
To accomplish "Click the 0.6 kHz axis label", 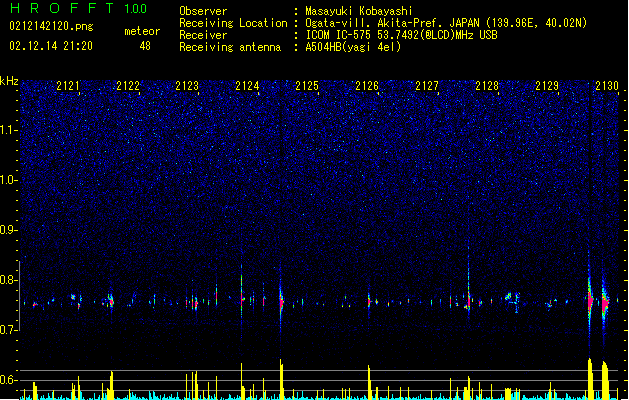I will pyautogui.click(x=8, y=380).
